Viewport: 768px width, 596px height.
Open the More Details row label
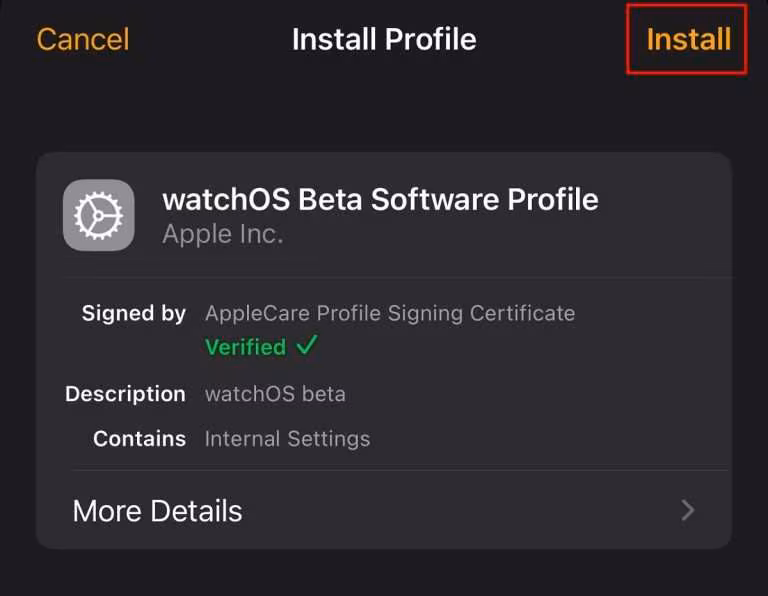click(x=157, y=511)
